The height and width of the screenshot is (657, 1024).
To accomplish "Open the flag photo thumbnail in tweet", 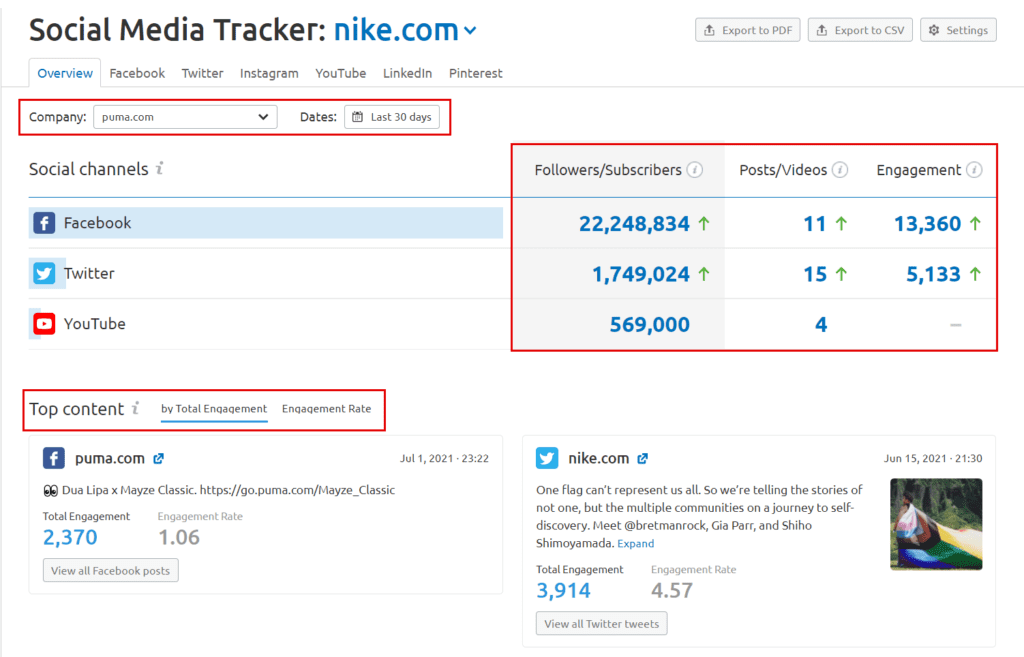I will (x=936, y=524).
